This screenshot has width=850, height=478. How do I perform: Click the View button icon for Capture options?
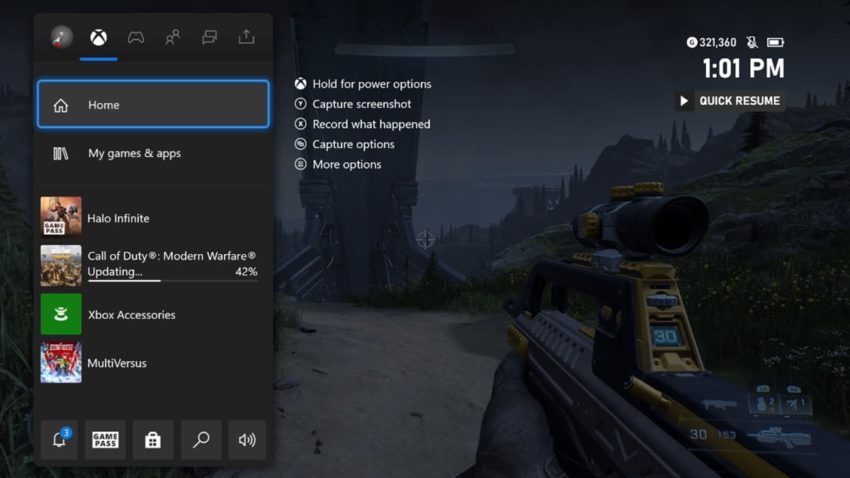coord(300,144)
